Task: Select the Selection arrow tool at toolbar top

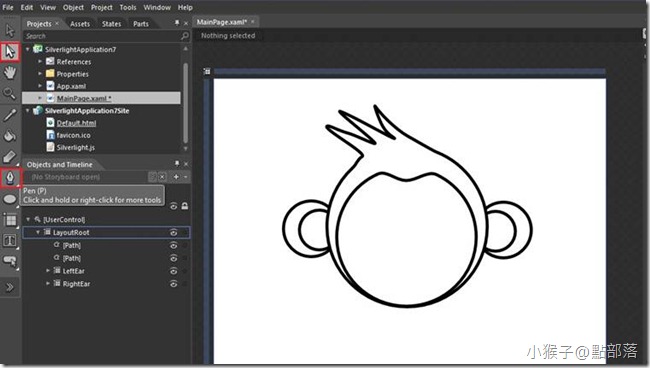Action: click(10, 30)
